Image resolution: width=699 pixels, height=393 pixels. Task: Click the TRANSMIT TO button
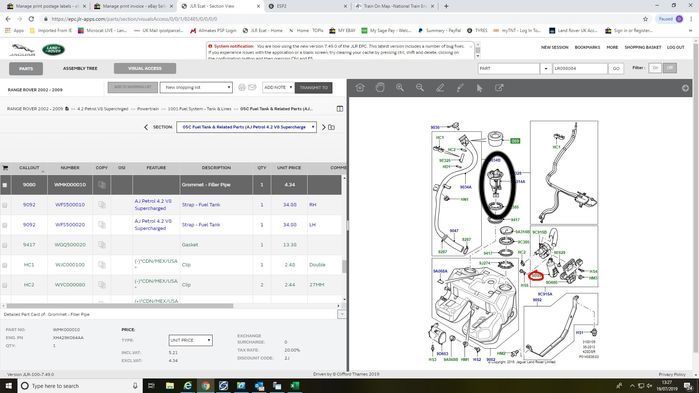point(313,87)
